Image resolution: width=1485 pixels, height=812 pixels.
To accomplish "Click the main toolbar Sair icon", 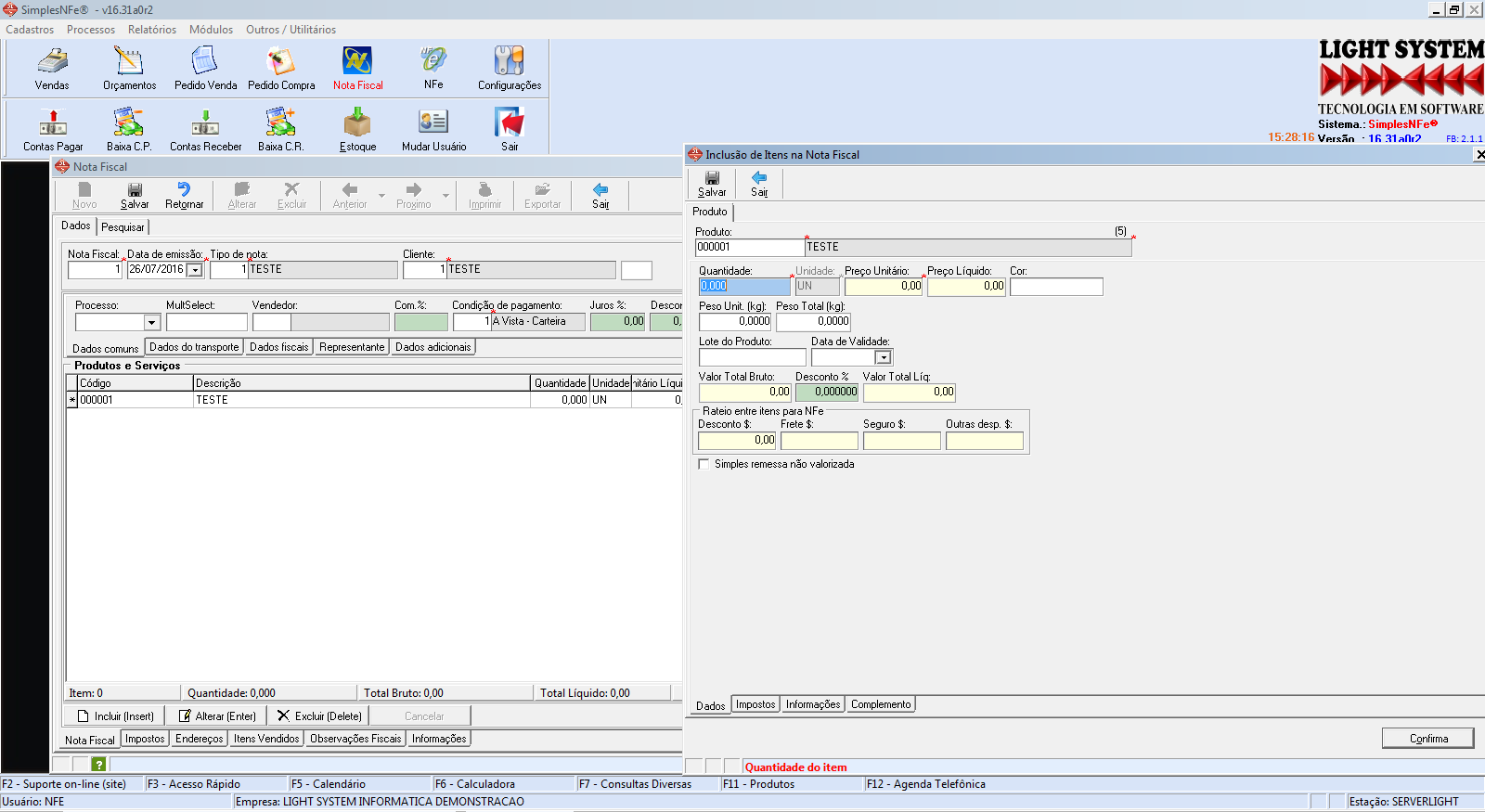I will coord(510,130).
